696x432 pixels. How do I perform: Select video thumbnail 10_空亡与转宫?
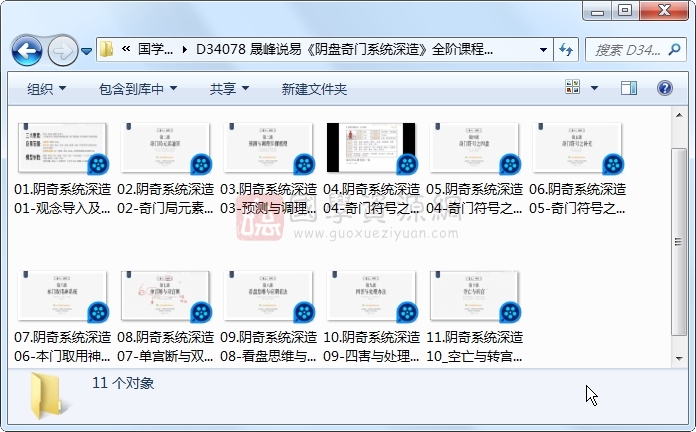coord(475,296)
